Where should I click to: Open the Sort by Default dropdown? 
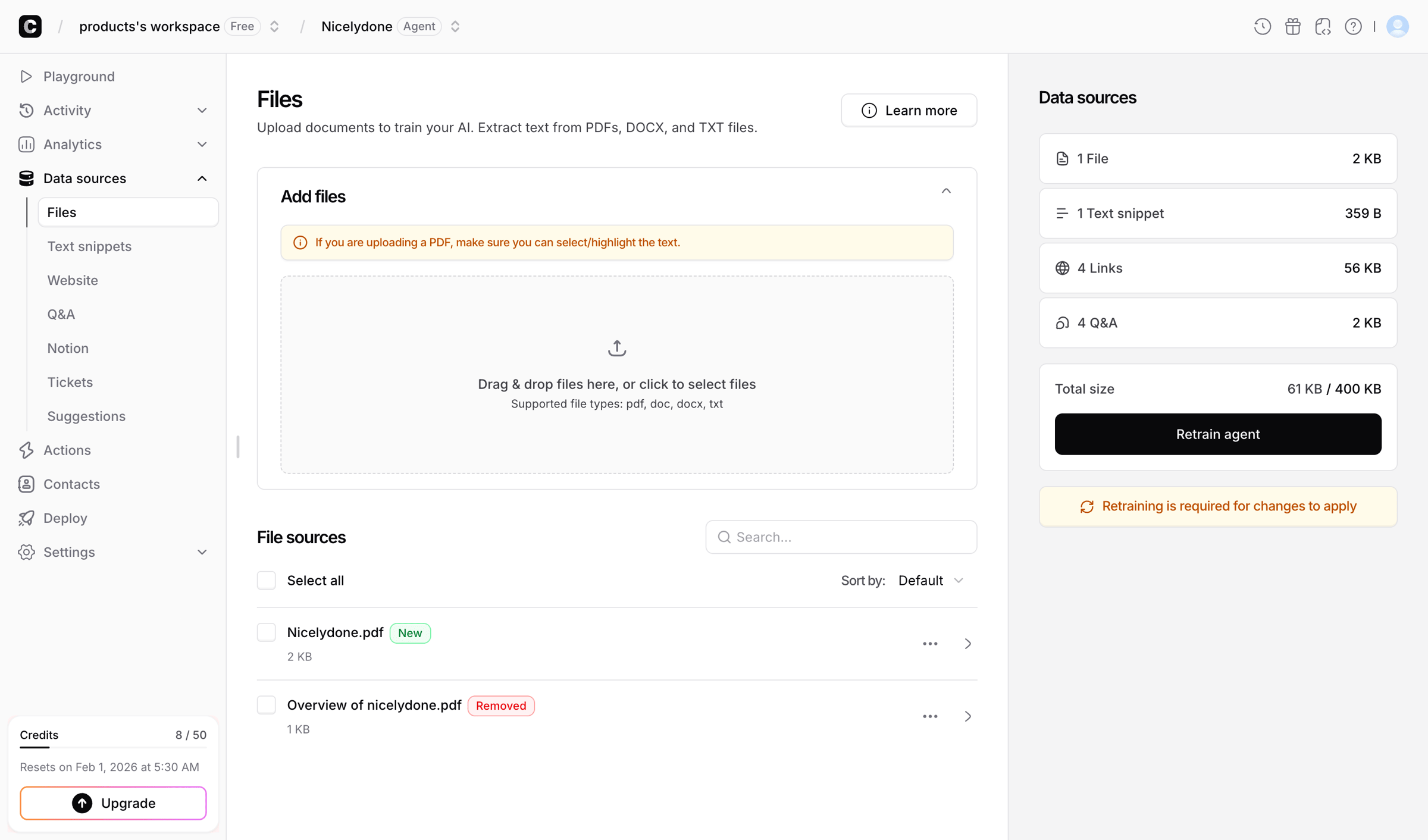point(931,580)
